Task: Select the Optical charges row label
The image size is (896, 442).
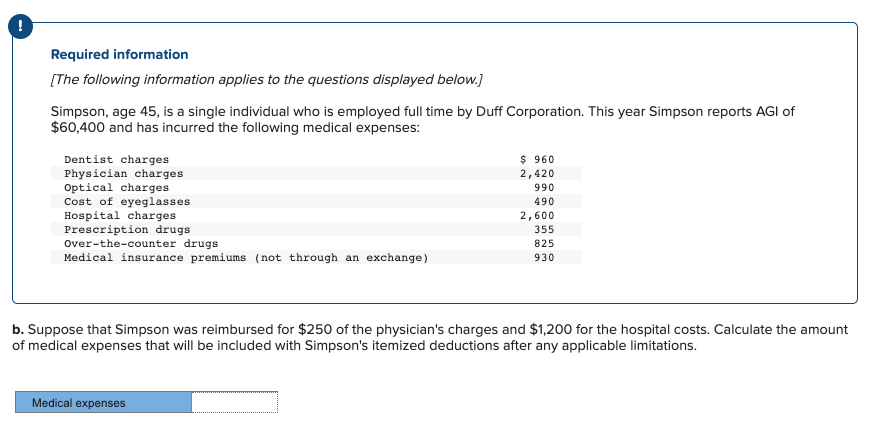Action: coord(116,188)
